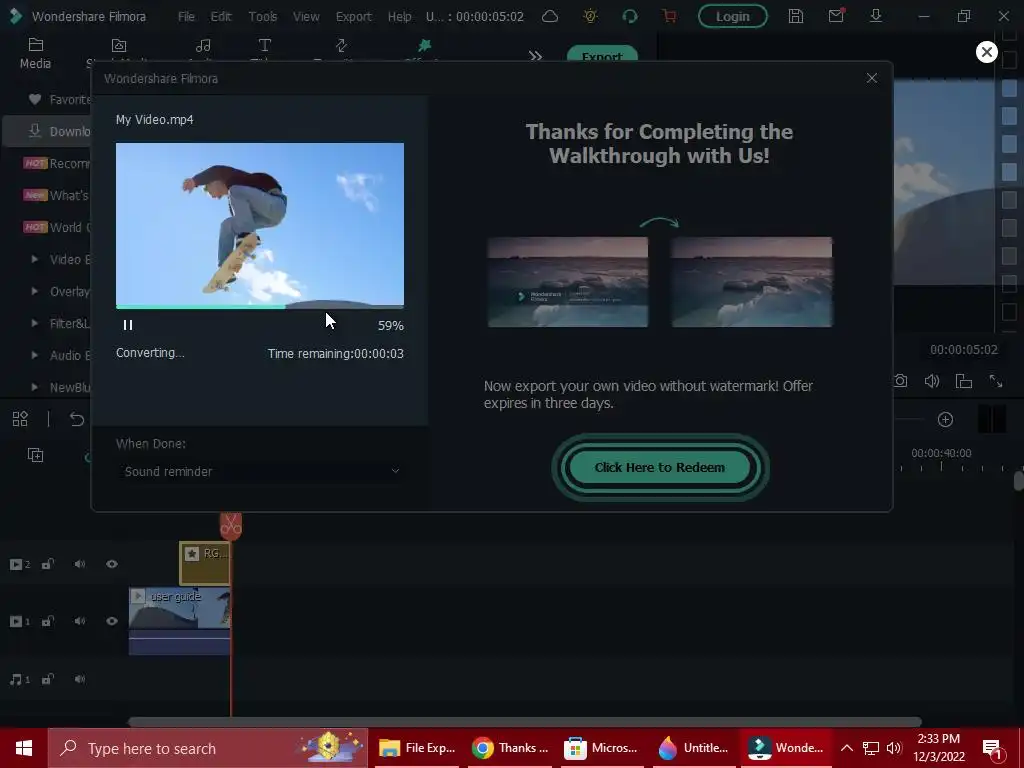Click the save project icon
The image size is (1024, 768).
[795, 16]
